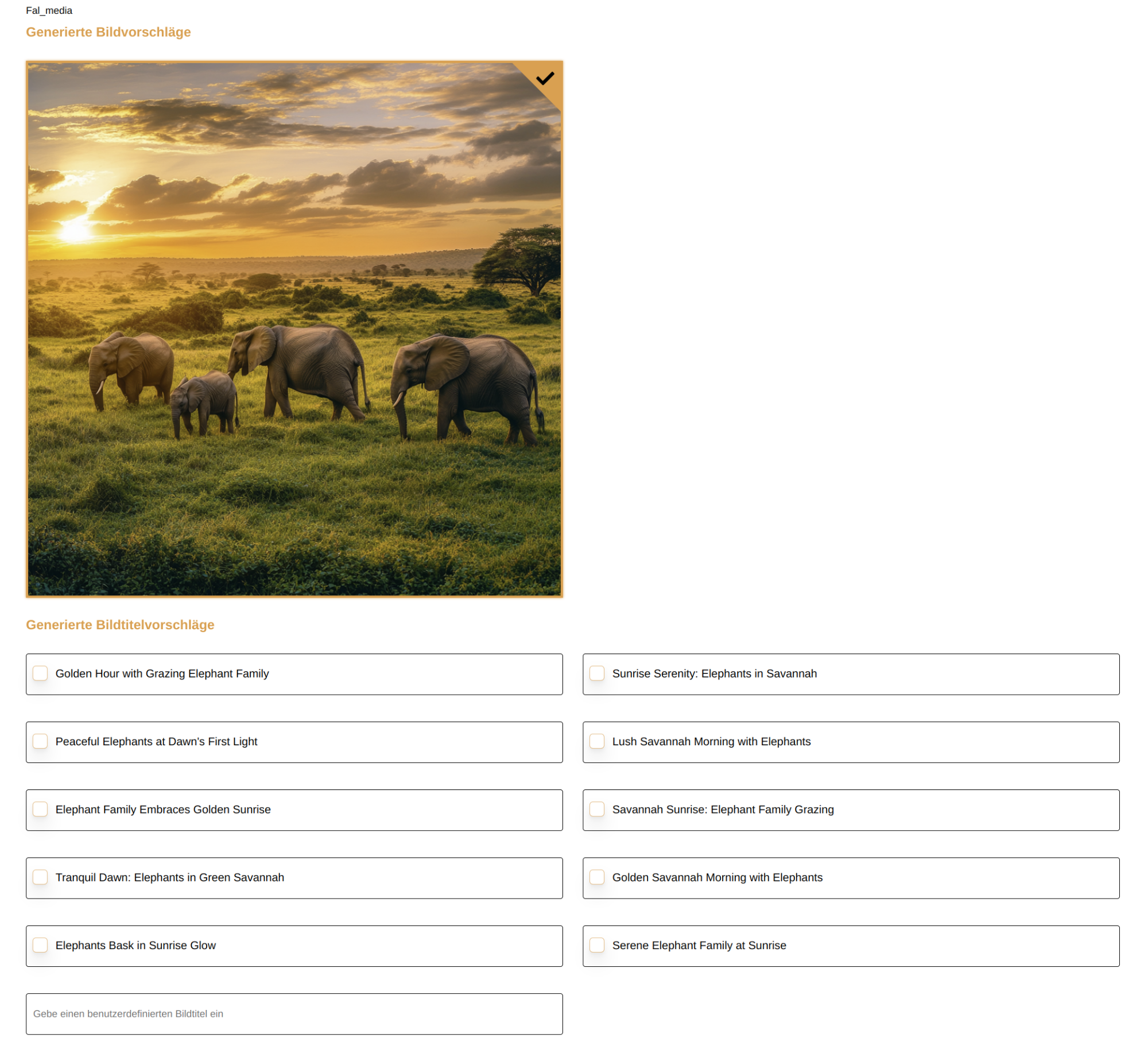
Task: Check 'Serene Elephant Family at Sunrise' box
Action: pos(597,945)
